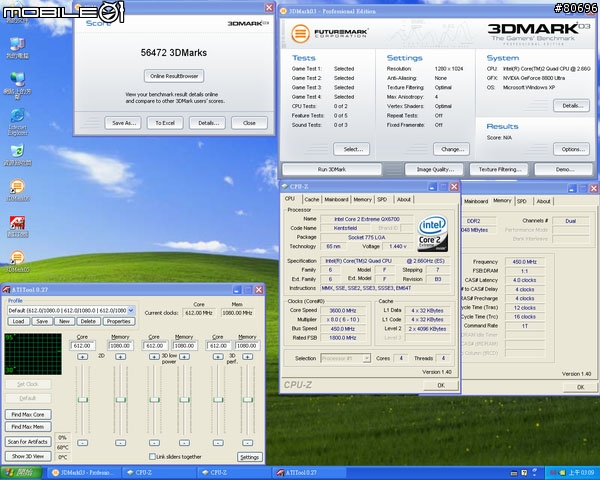Switch to the Cache tab in CPU-Z
Viewport: 600px width, 480px height.
click(x=312, y=199)
